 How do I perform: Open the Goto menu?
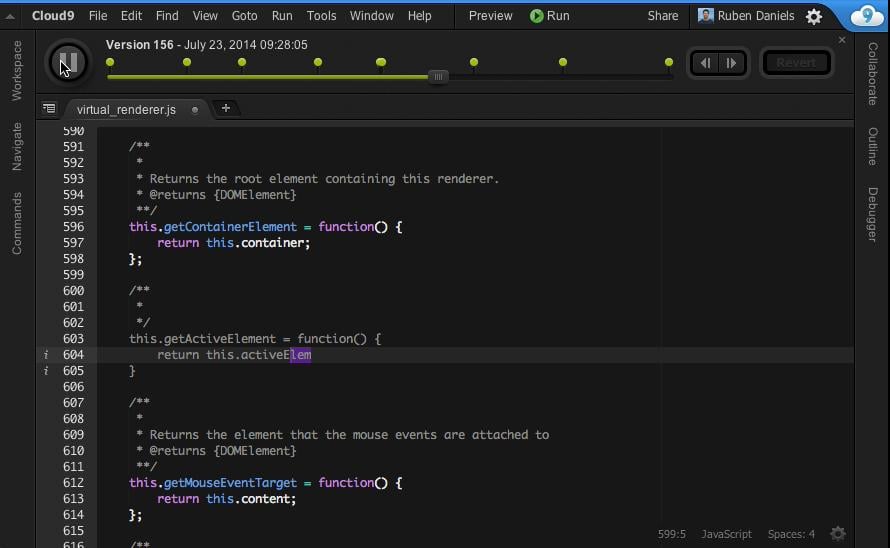click(244, 16)
